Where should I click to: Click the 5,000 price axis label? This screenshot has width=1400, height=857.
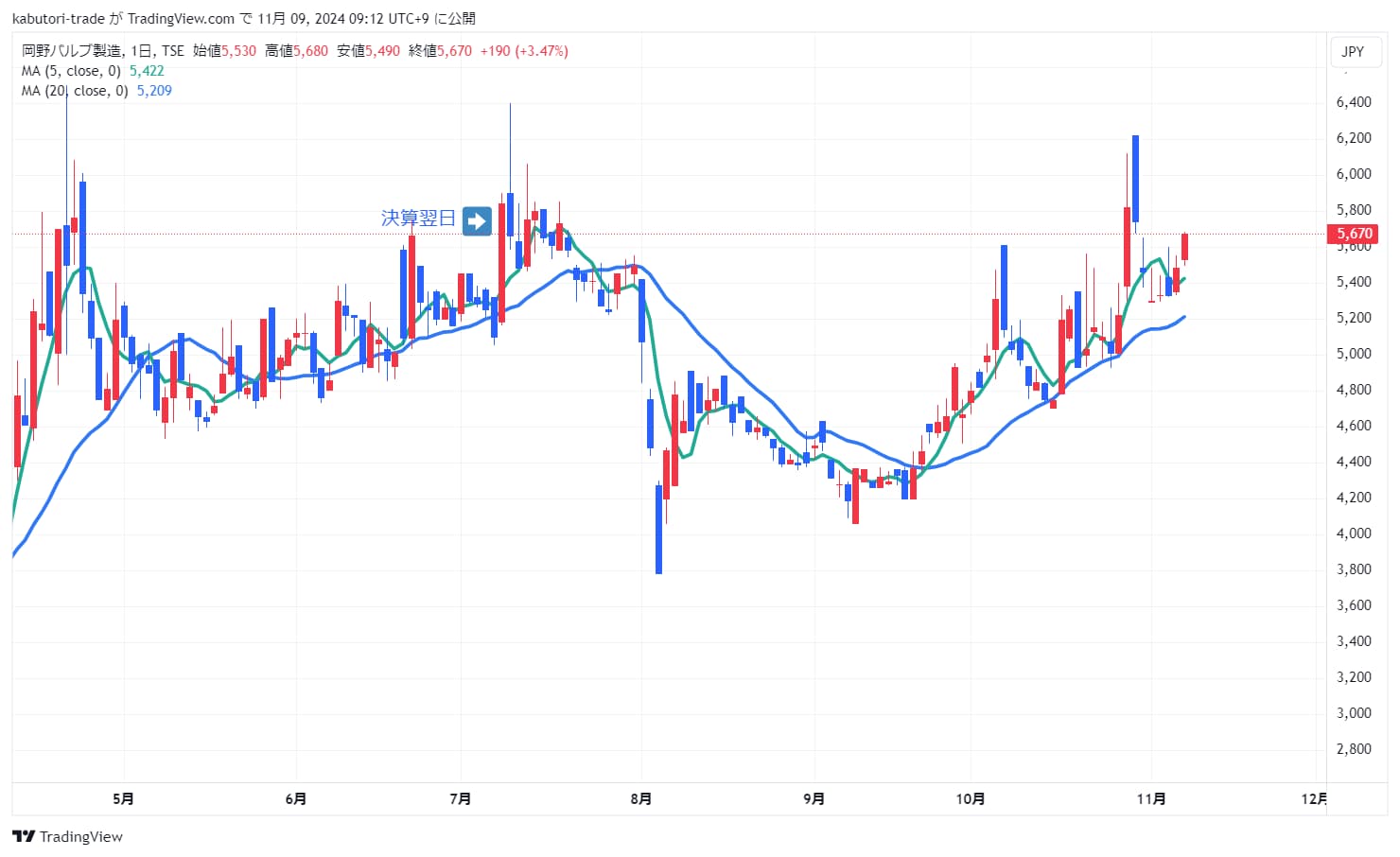[1354, 354]
